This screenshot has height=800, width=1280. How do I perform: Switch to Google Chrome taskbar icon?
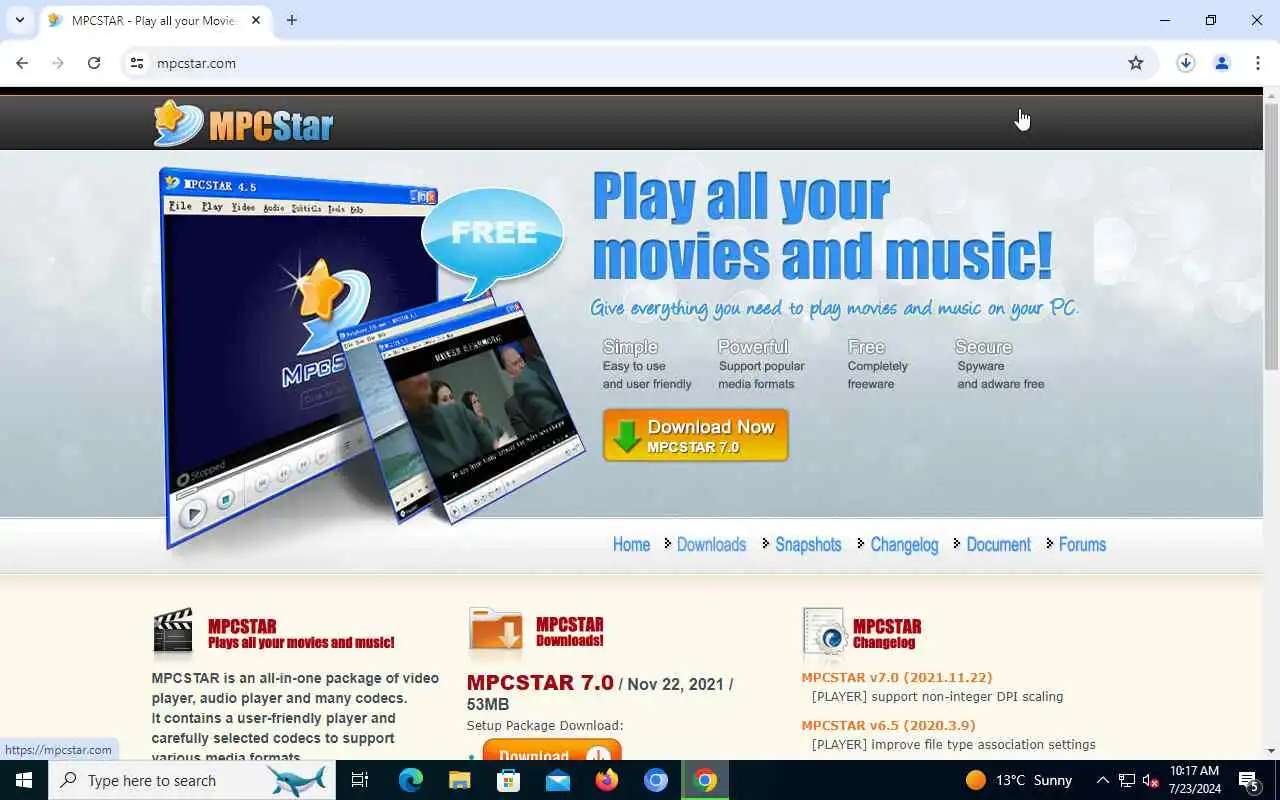[x=705, y=780]
